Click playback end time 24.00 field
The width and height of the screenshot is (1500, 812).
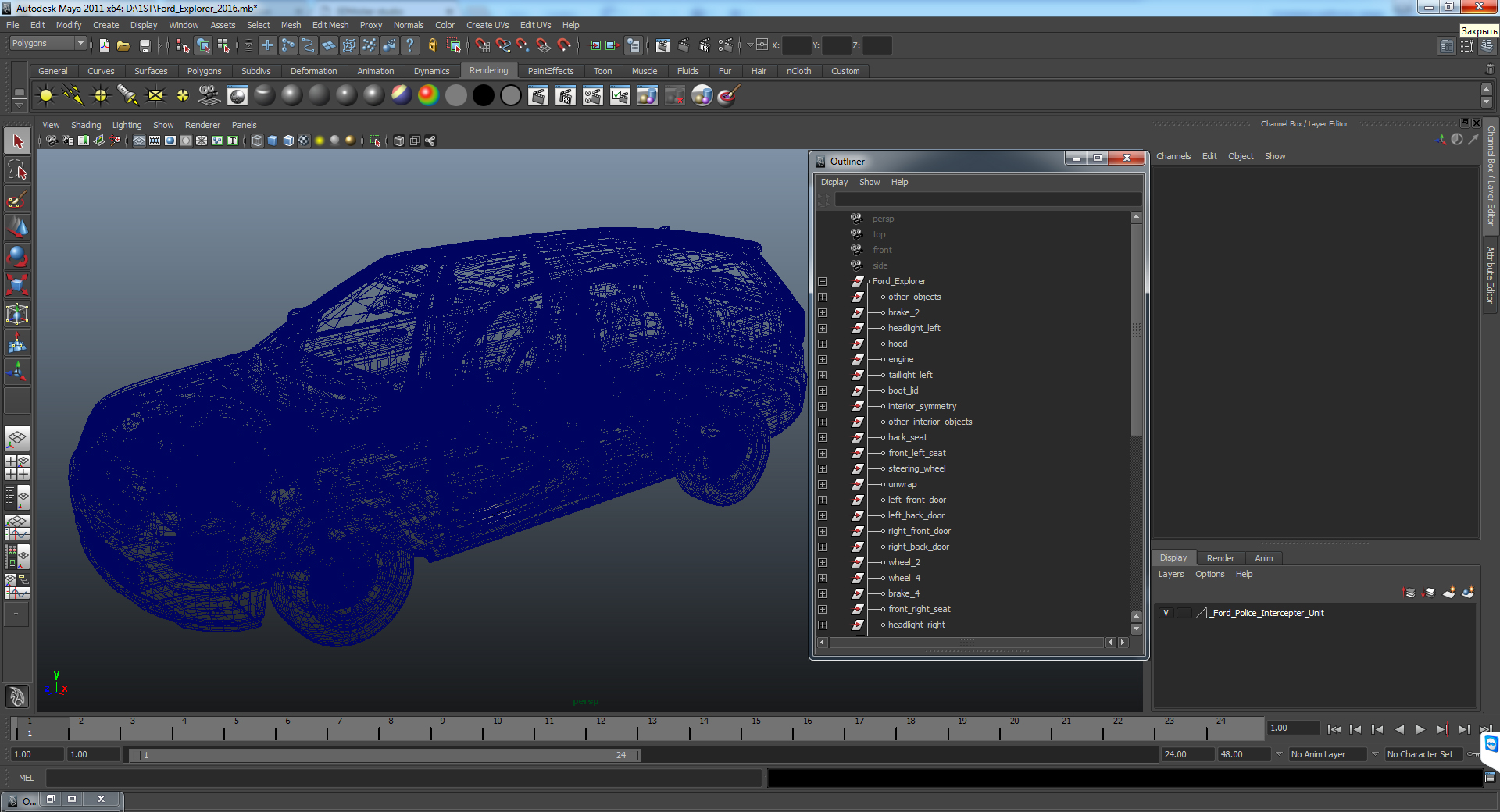pos(1187,754)
